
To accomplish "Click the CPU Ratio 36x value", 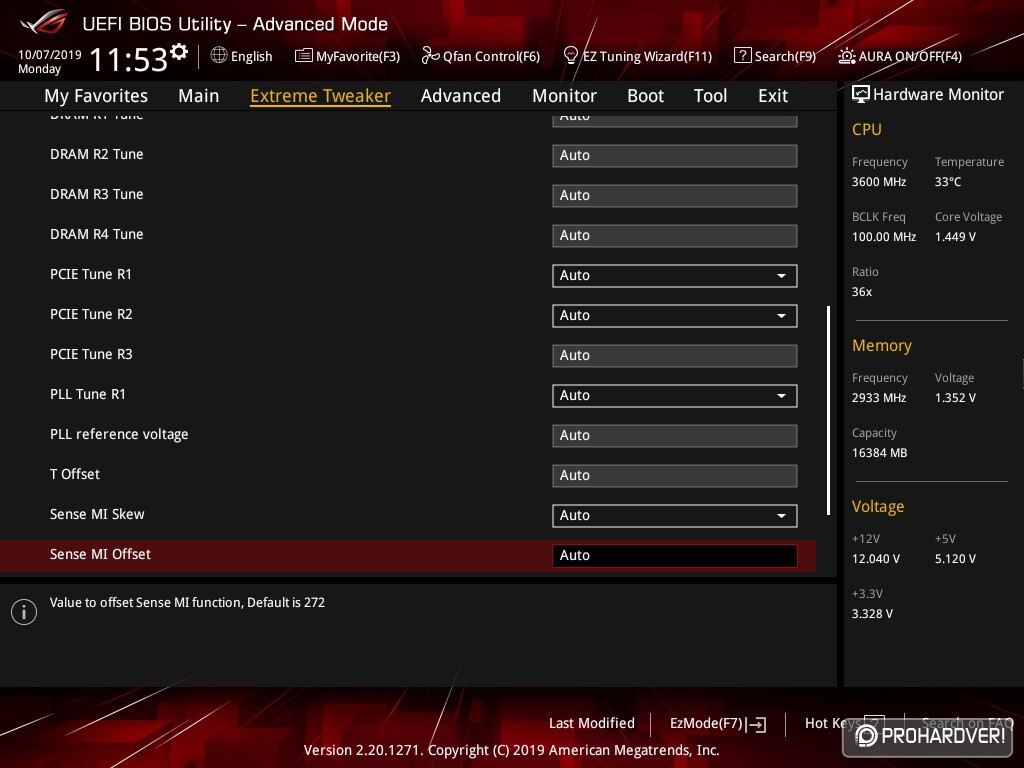I will [862, 291].
